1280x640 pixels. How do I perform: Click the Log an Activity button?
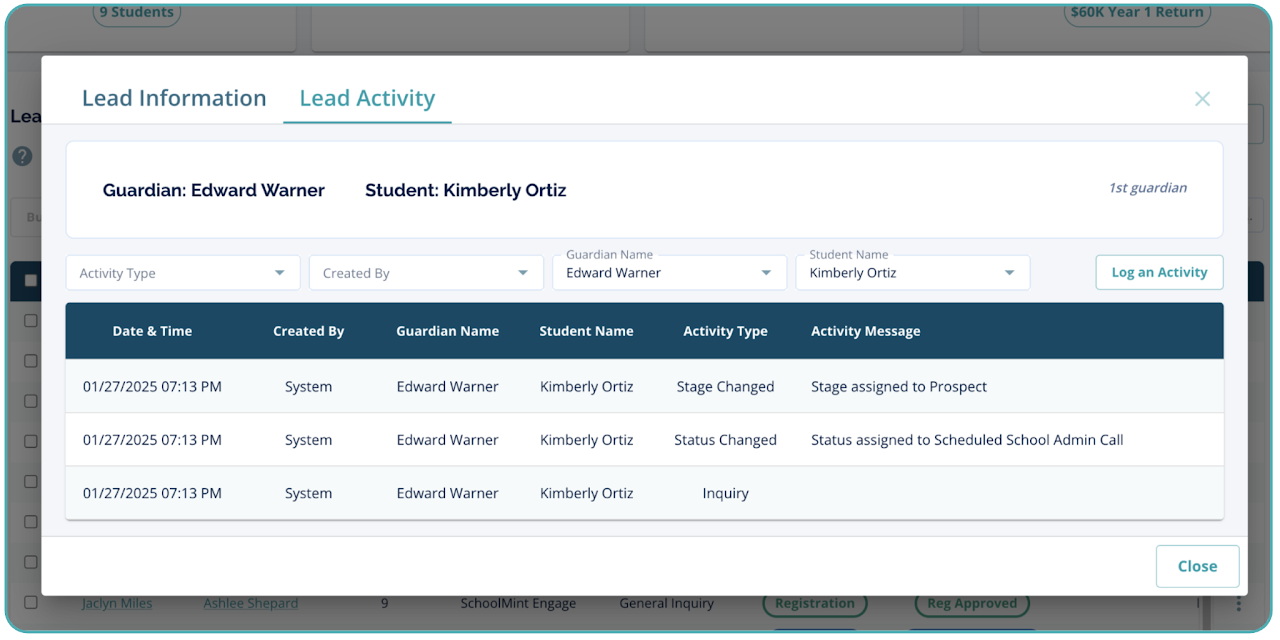click(1159, 272)
